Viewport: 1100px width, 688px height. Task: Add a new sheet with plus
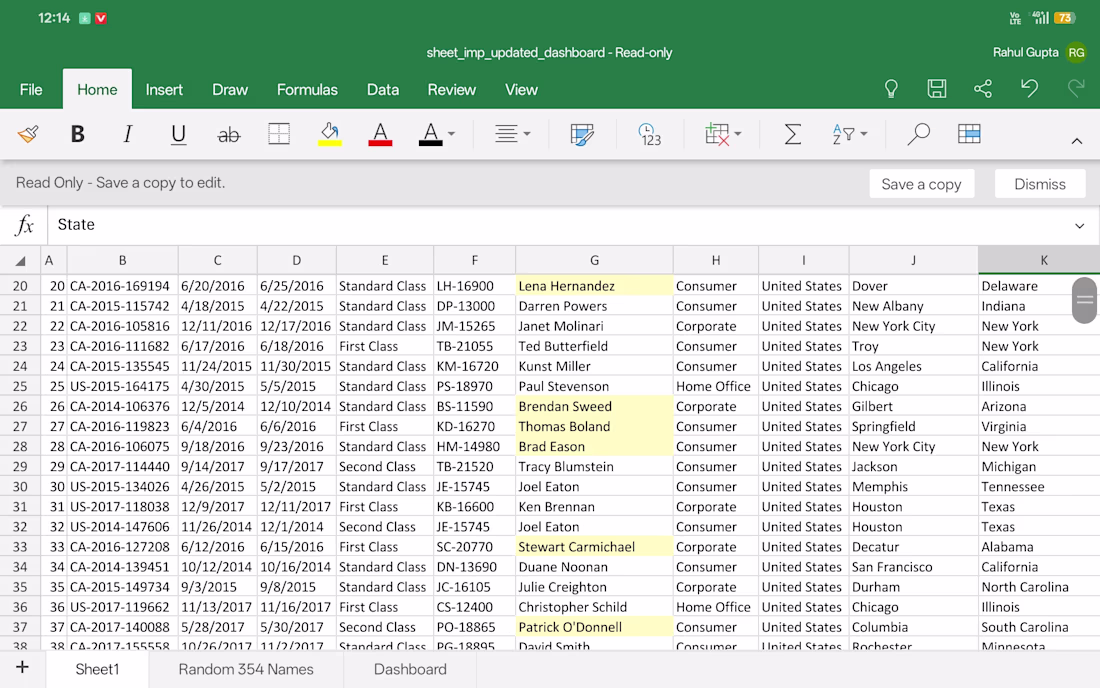[22, 667]
